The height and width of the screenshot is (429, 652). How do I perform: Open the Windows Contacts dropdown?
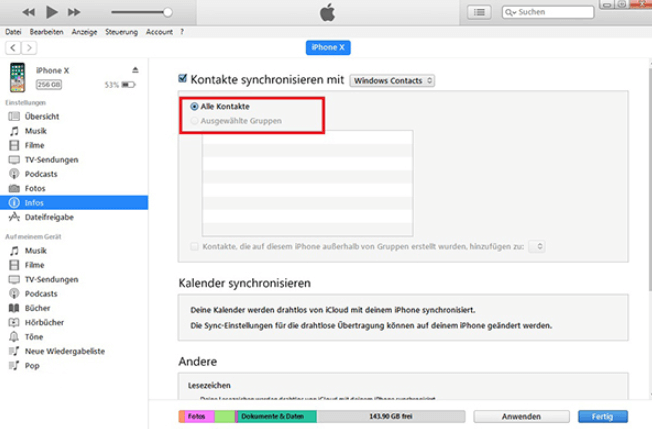coord(392,79)
